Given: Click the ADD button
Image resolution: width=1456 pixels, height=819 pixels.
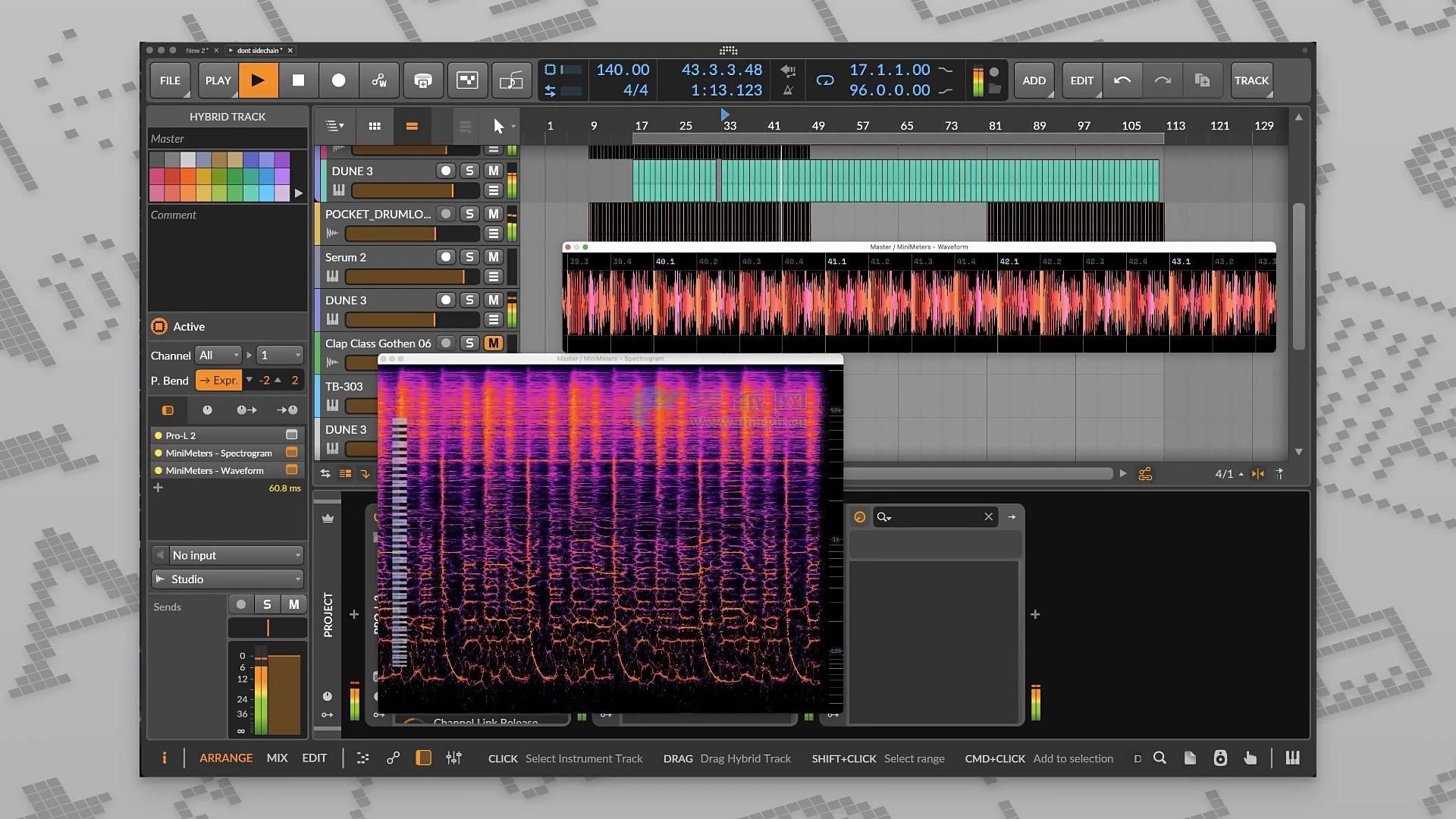Looking at the screenshot, I should tap(1034, 80).
